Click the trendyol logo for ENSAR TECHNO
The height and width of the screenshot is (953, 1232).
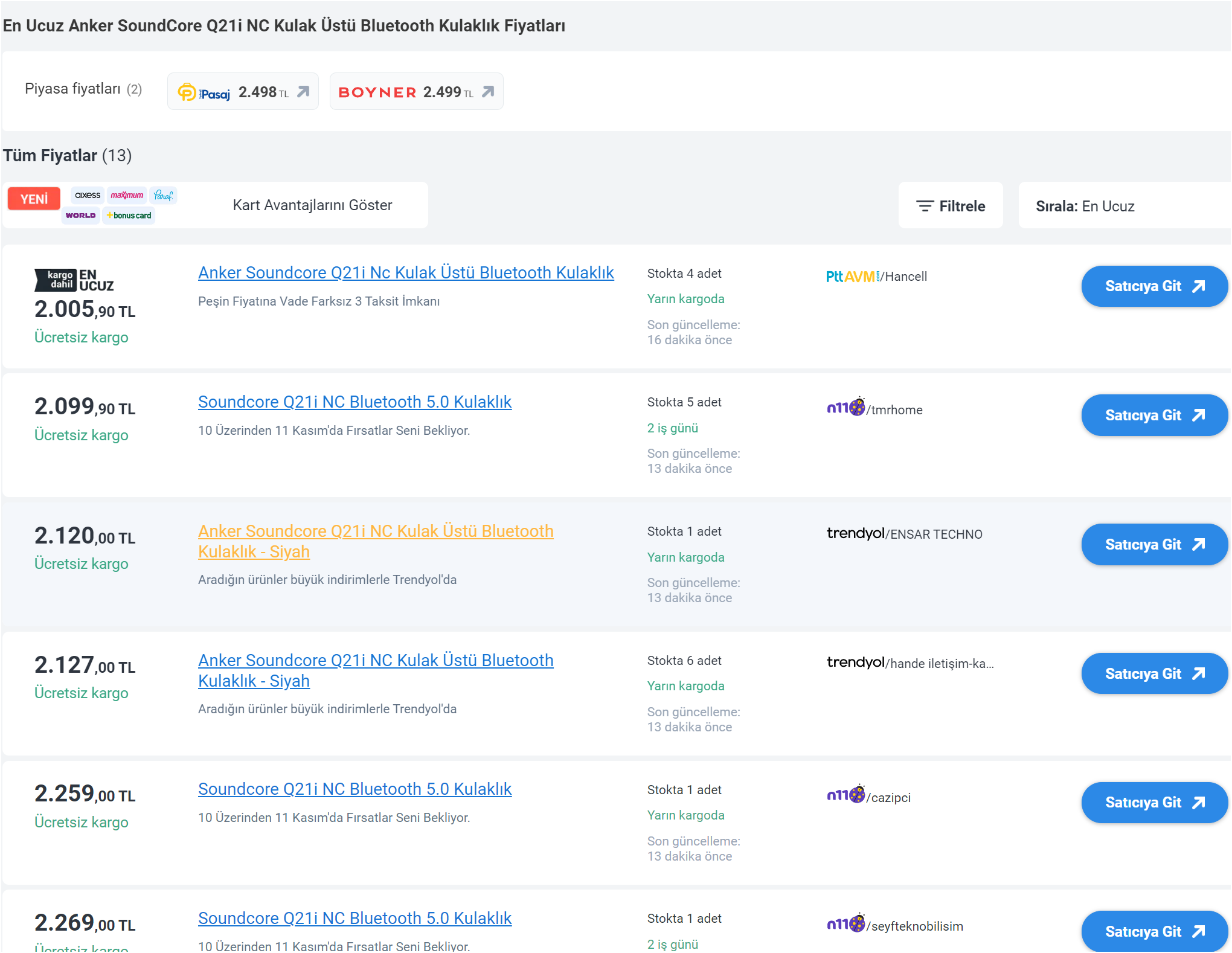pos(855,533)
